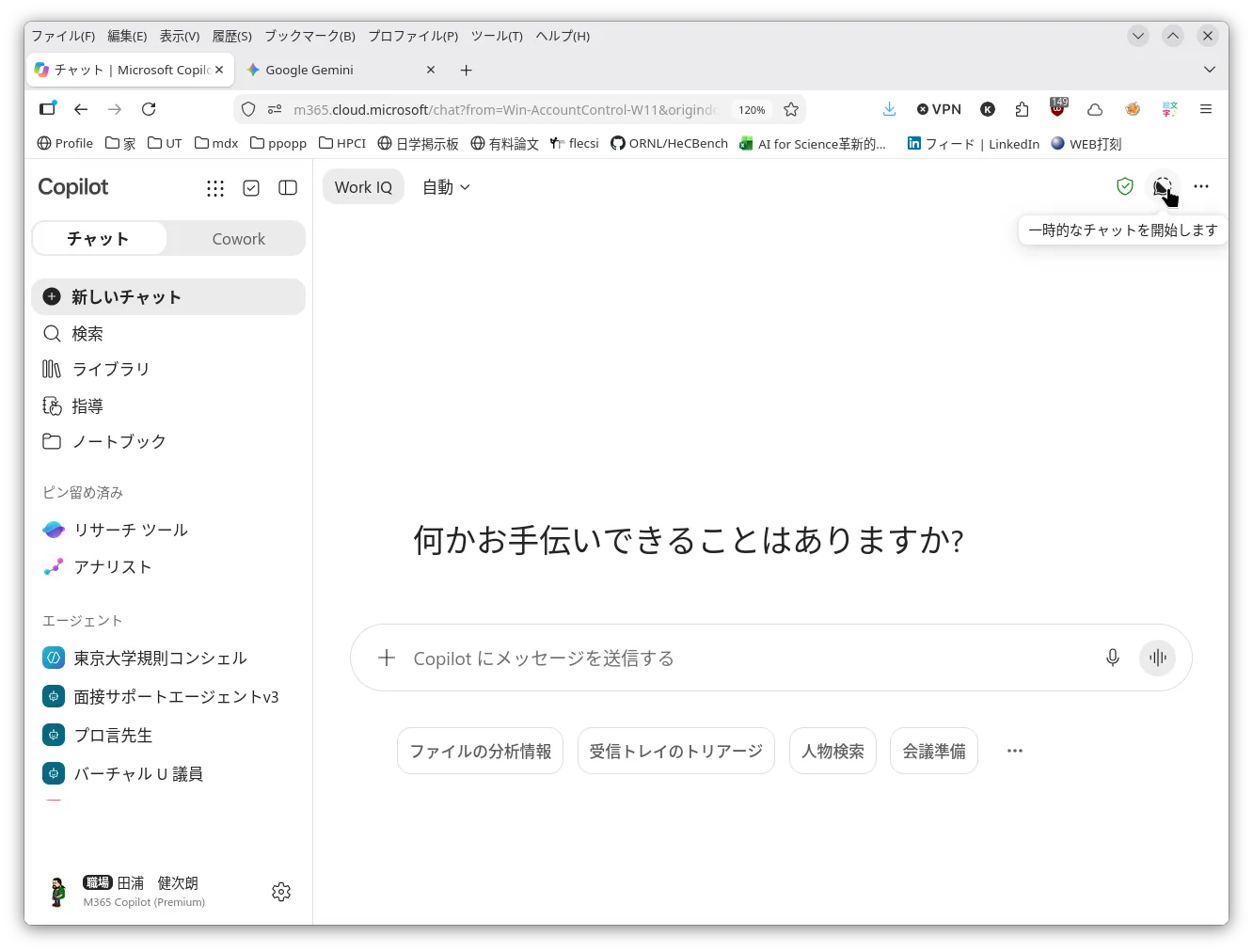Select 人物検索 suggestion
Viewport: 1253px width, 952px height.
coord(833,751)
